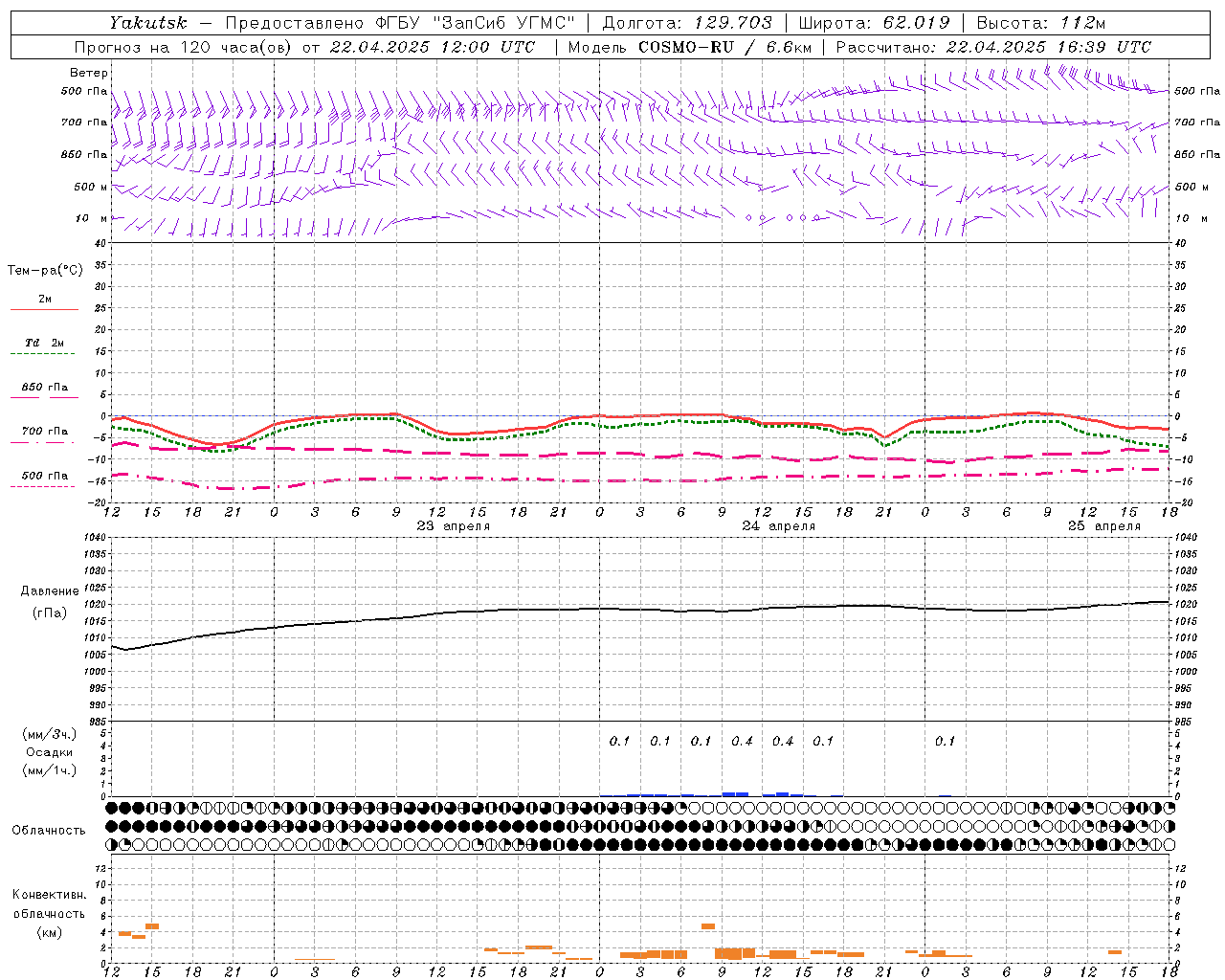The width and height of the screenshot is (1225, 980).
Task: Click 'Рассчитано: 22.04.2025 16:39 UTC' timestamp
Action: 993,47
